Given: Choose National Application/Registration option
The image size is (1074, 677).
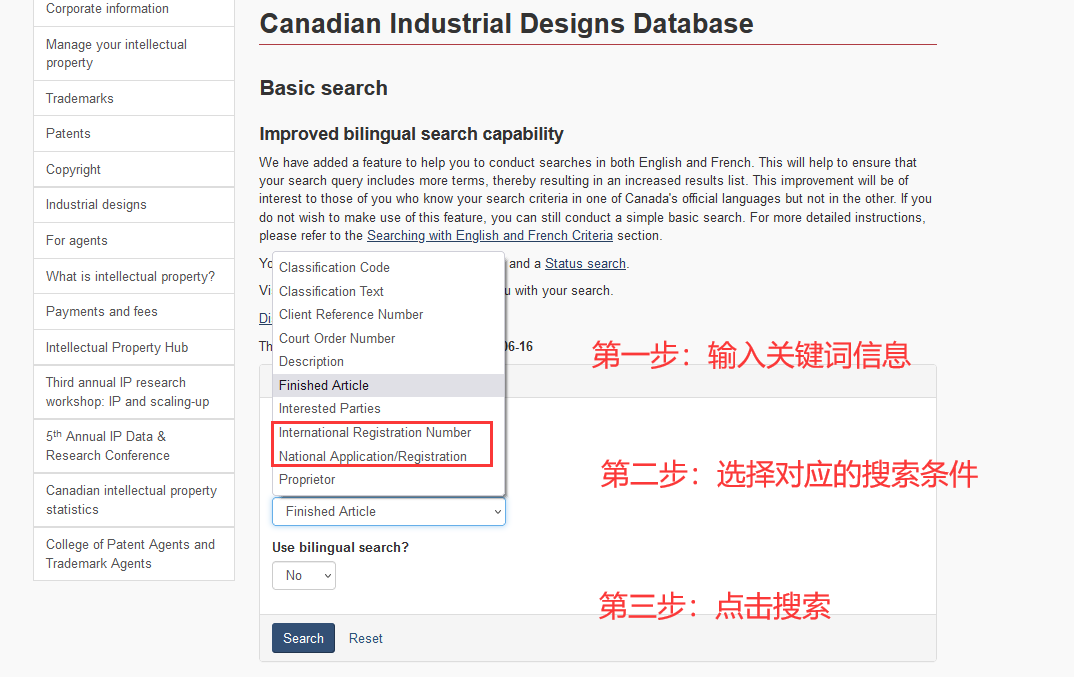Looking at the screenshot, I should coord(373,456).
